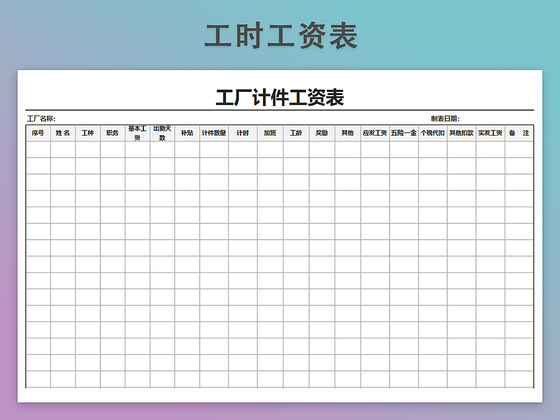Select the 实发工资 column header
560x420 pixels.
[x=490, y=133]
